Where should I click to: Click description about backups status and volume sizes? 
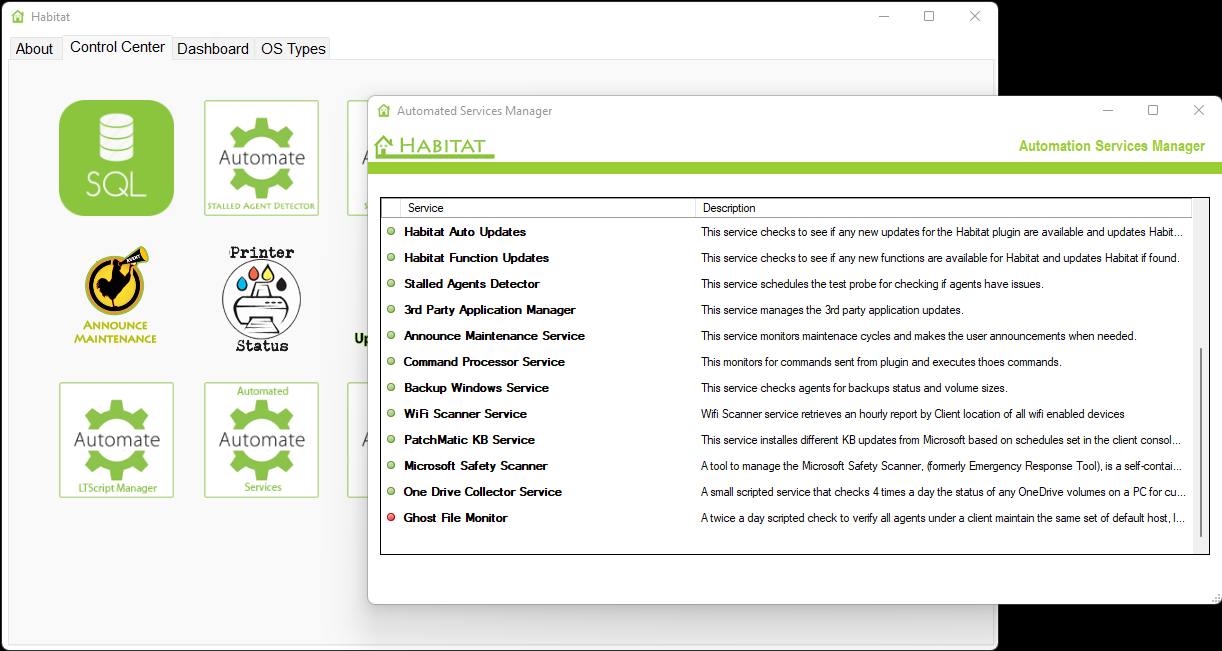point(854,388)
